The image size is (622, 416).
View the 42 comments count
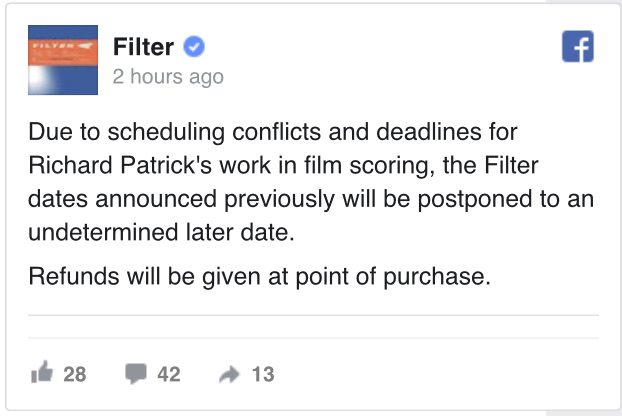point(169,374)
